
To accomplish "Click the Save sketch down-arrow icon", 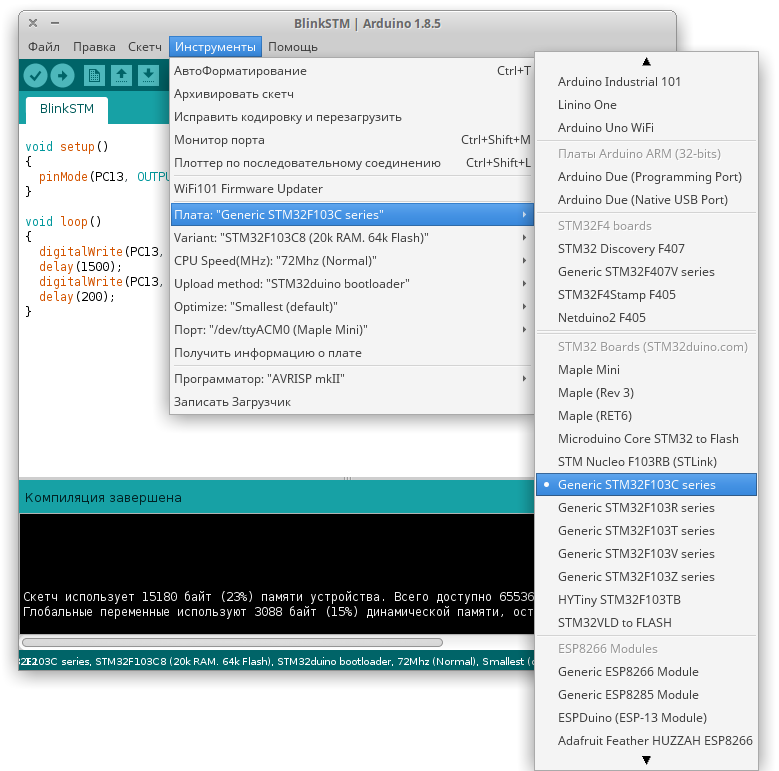I will 148,76.
